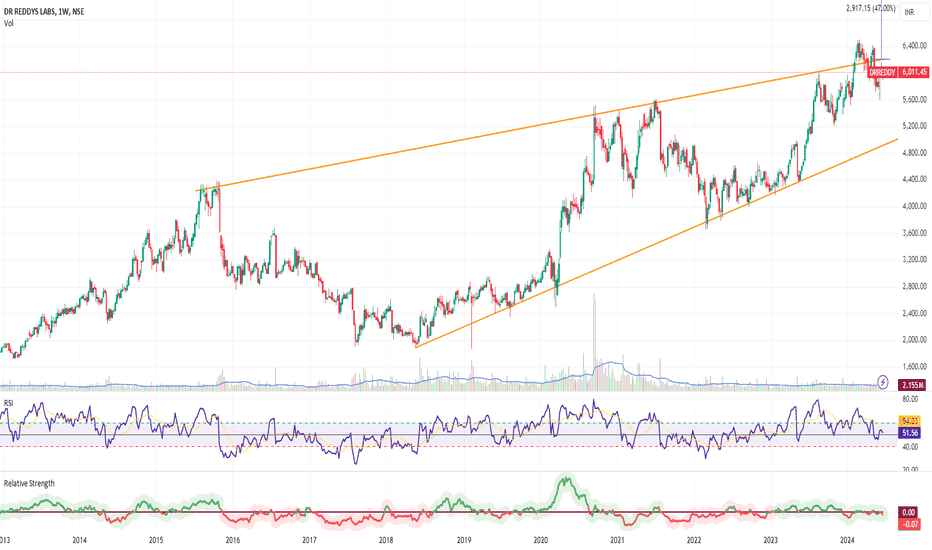Click the 40.00 RSI axis label
The width and height of the screenshot is (932, 550).
click(x=910, y=447)
